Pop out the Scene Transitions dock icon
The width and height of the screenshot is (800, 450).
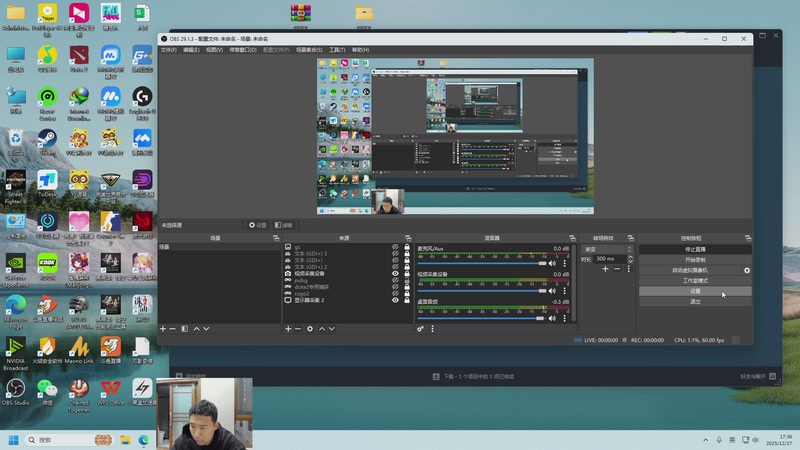coord(631,238)
